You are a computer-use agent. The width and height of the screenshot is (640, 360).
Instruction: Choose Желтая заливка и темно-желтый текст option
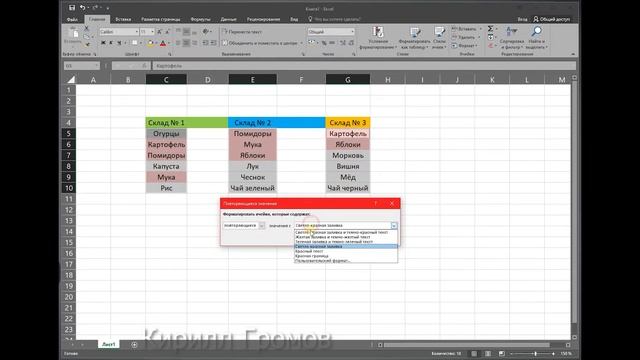pyautogui.click(x=346, y=237)
